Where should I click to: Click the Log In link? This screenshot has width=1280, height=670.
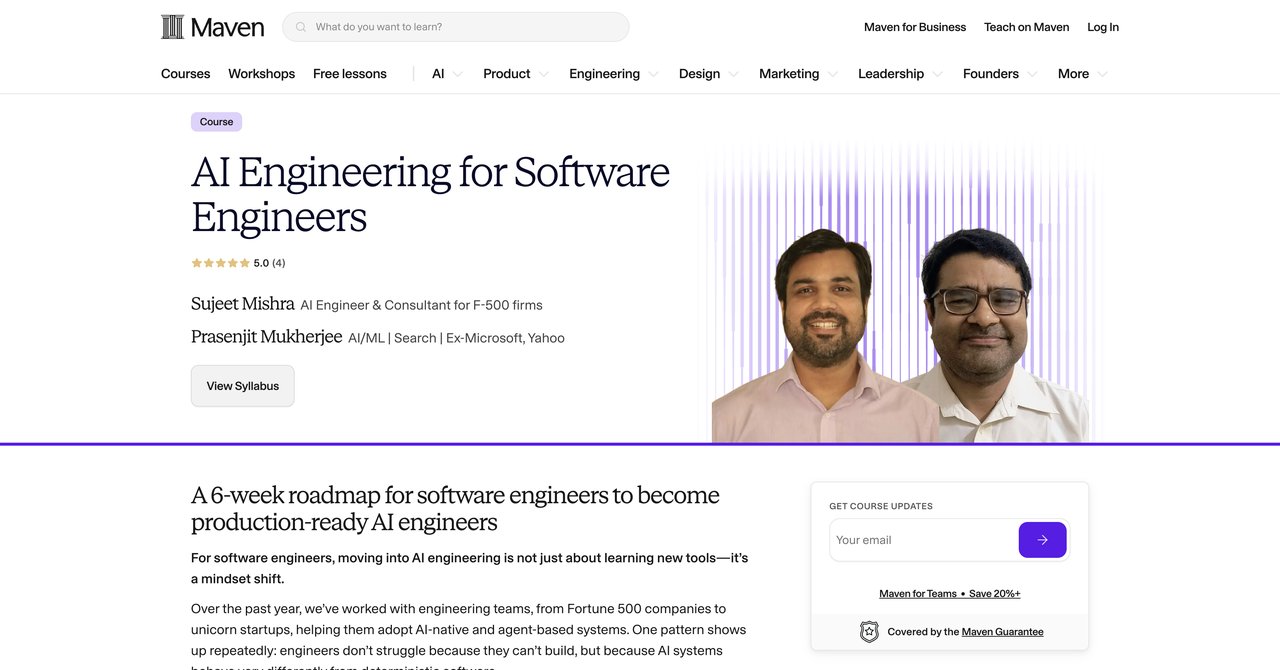pyautogui.click(x=1103, y=27)
